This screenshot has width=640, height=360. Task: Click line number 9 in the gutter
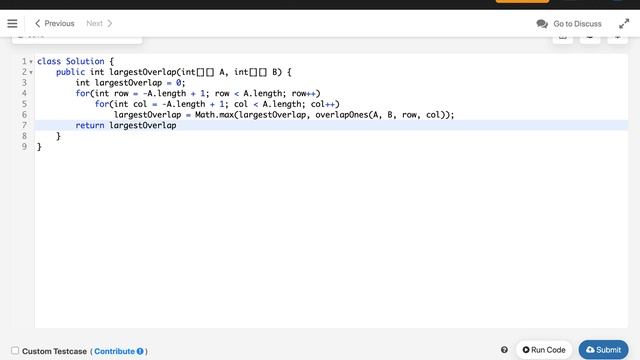pyautogui.click(x=24, y=147)
